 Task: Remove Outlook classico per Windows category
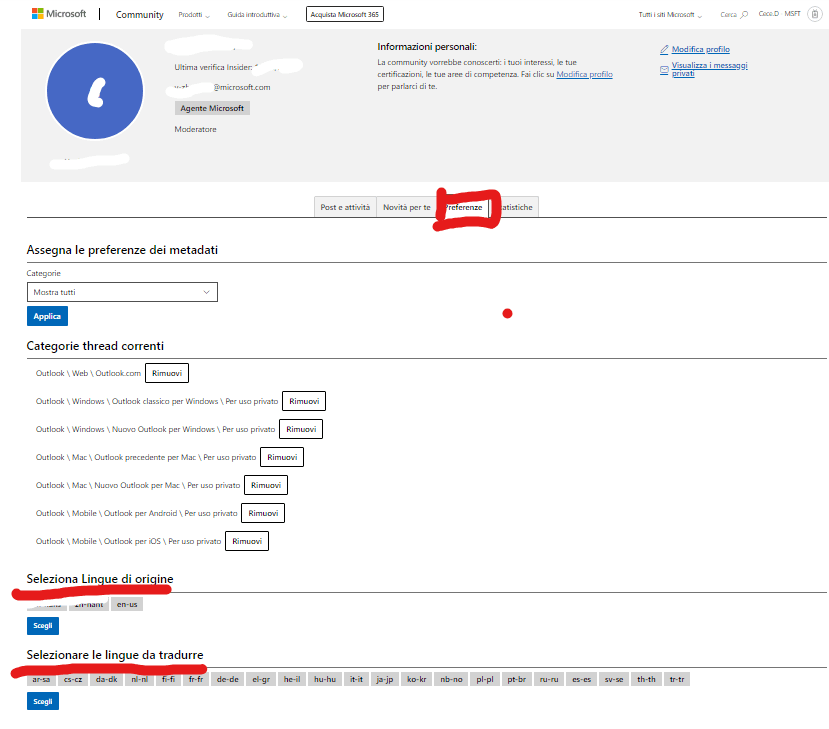[304, 401]
